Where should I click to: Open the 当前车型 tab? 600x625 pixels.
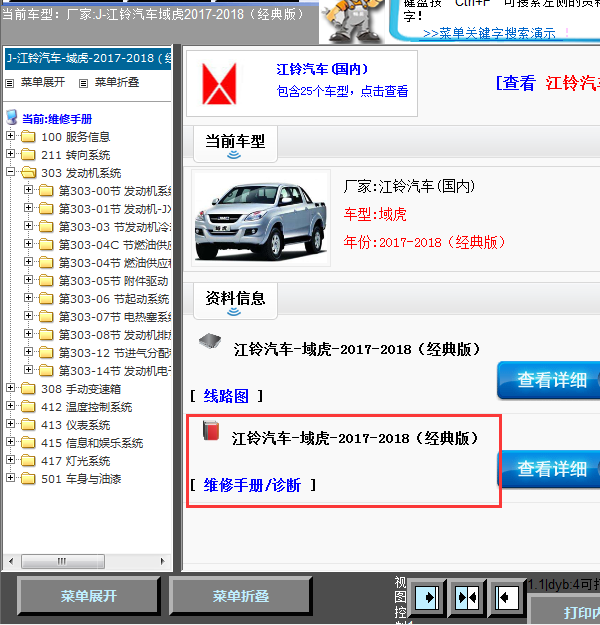coord(235,144)
